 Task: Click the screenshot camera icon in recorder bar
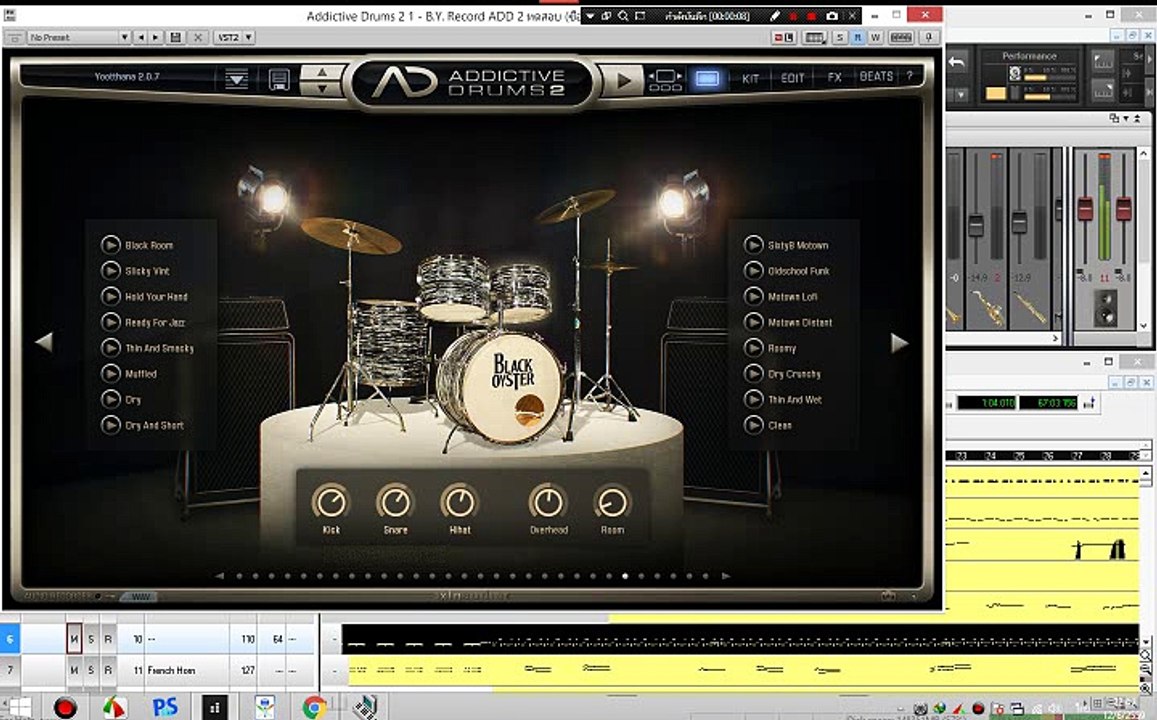832,15
